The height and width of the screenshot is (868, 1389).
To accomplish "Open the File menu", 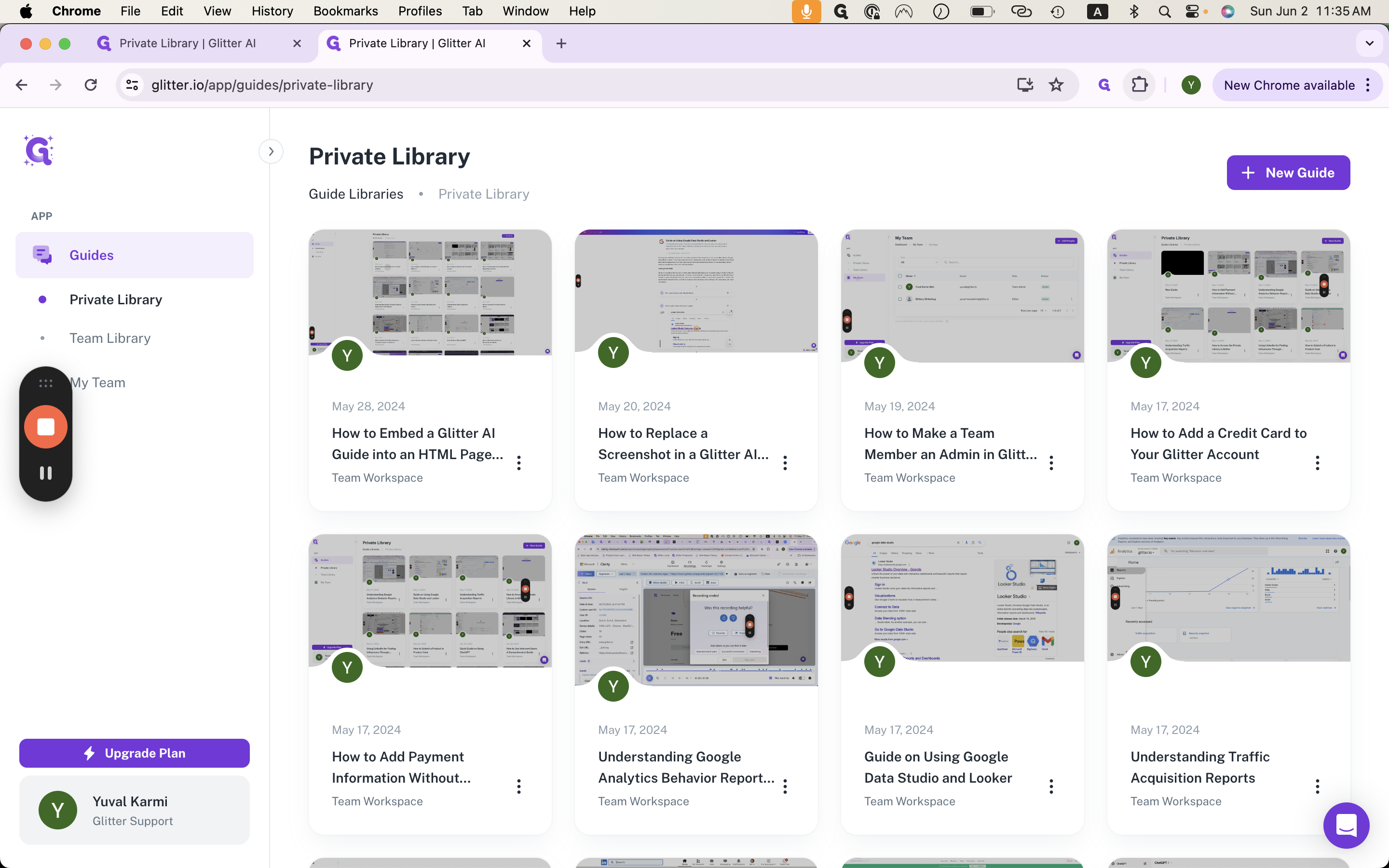I will coord(130,11).
